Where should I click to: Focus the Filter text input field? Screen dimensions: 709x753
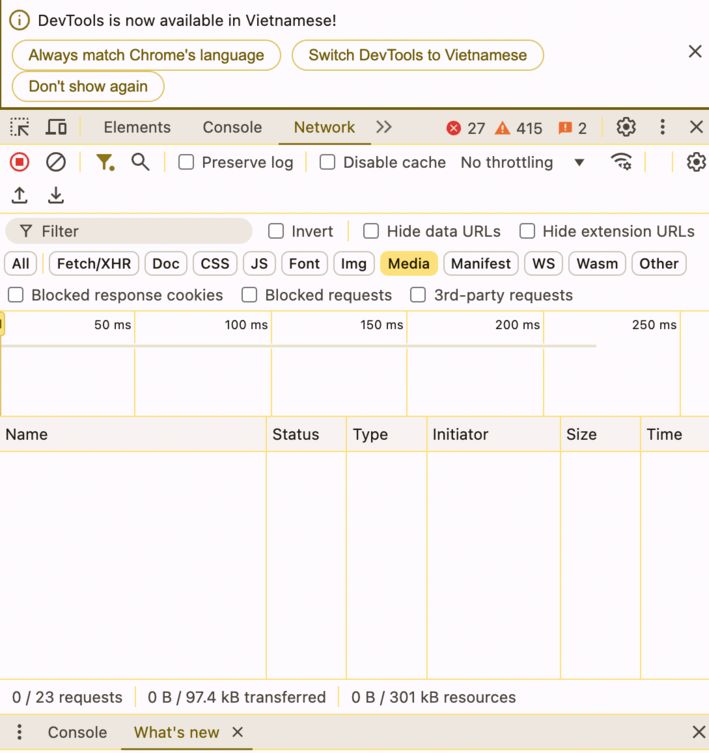[x=129, y=231]
